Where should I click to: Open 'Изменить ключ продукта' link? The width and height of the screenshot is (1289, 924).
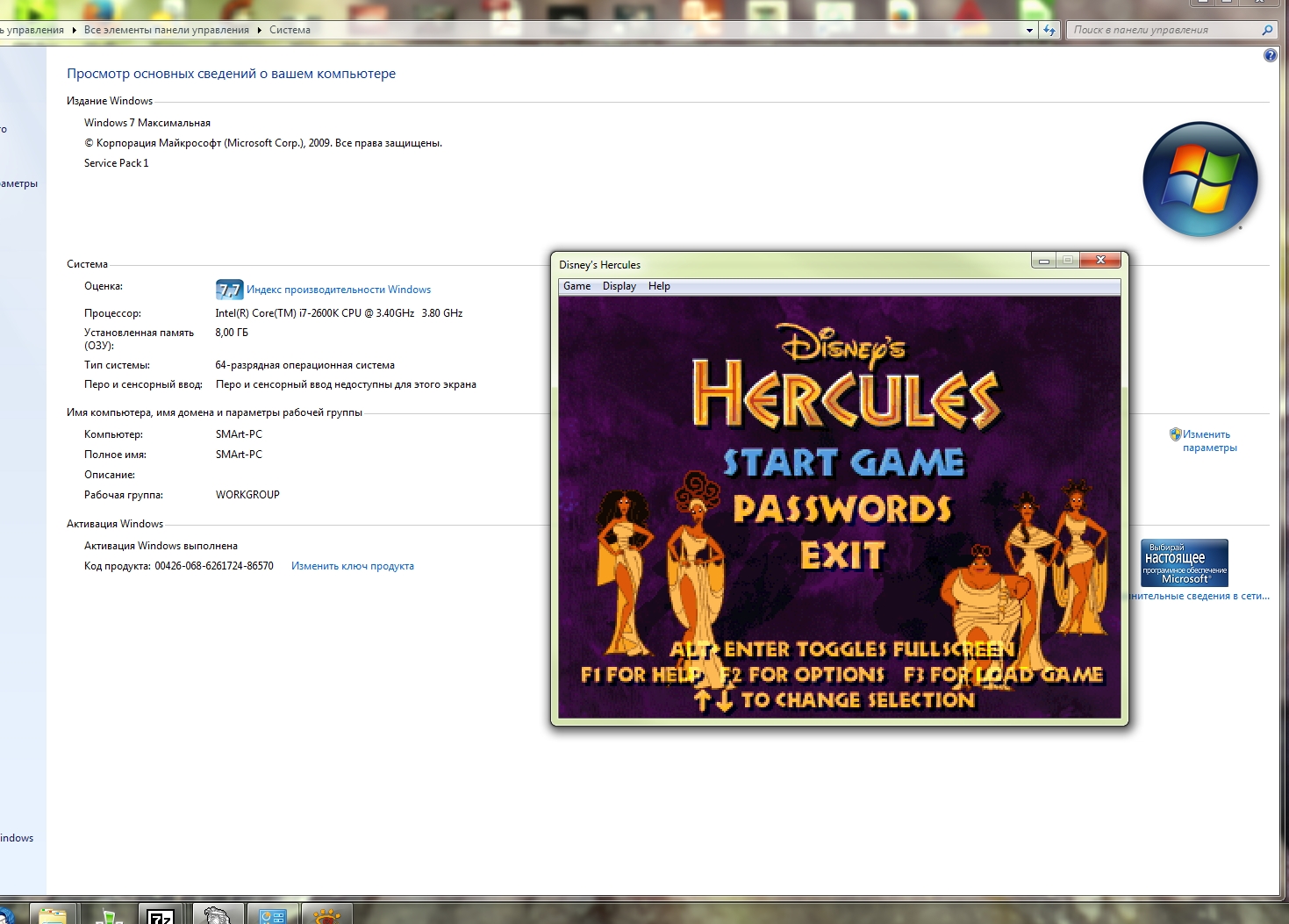353,566
